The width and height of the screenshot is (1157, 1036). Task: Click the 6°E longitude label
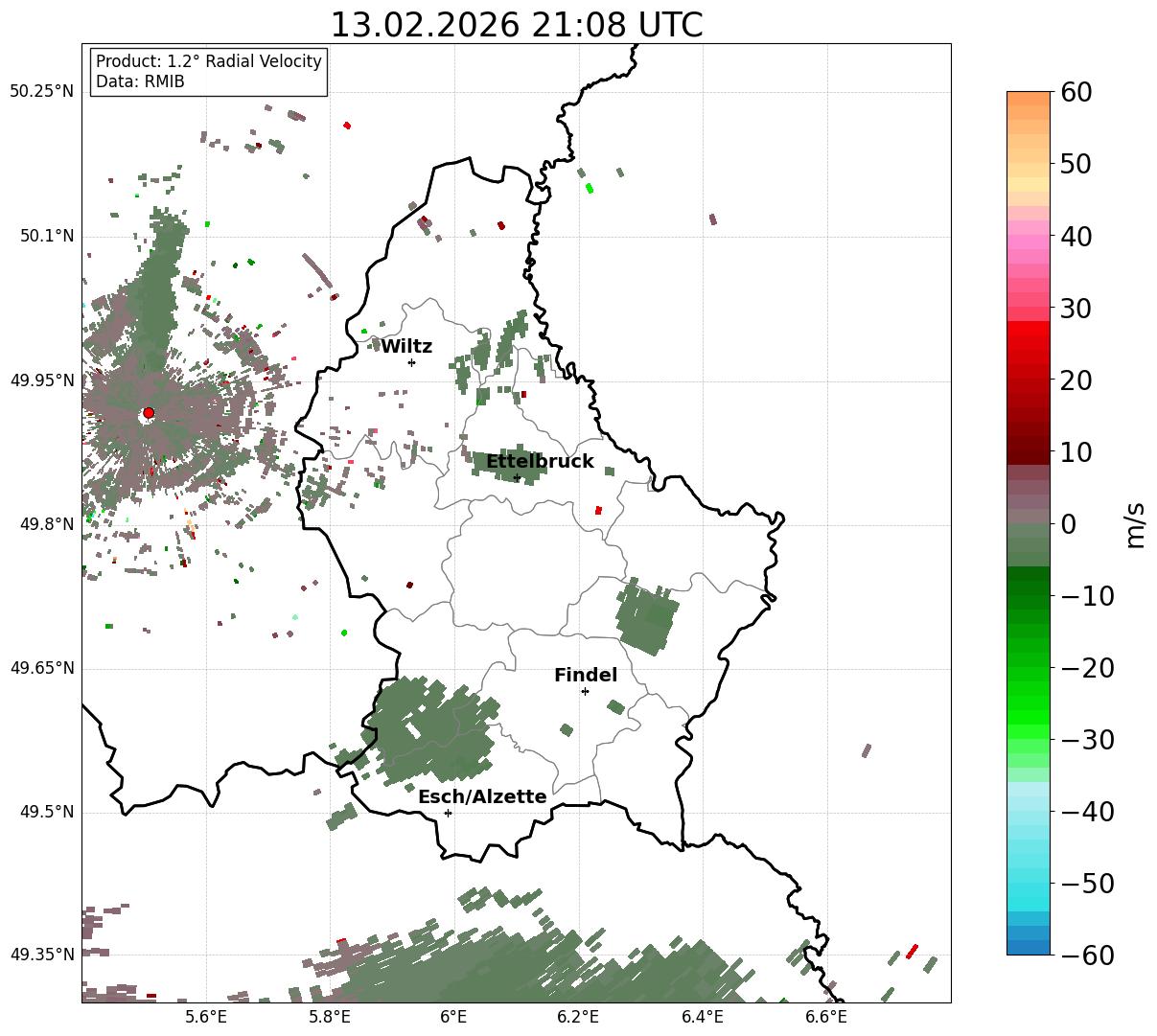pos(453,1017)
